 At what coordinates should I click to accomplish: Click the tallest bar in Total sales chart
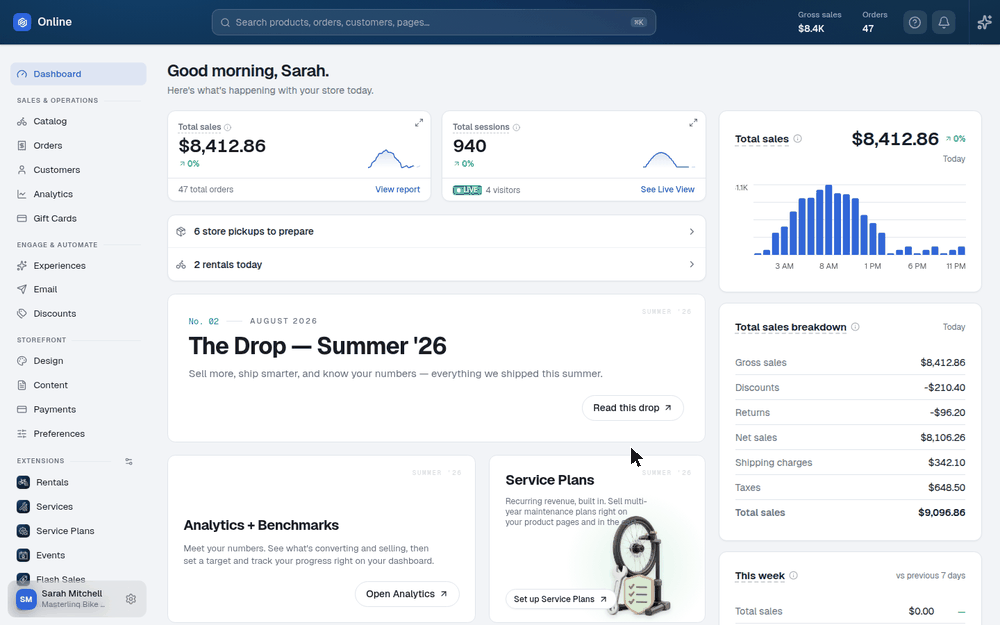coord(828,220)
